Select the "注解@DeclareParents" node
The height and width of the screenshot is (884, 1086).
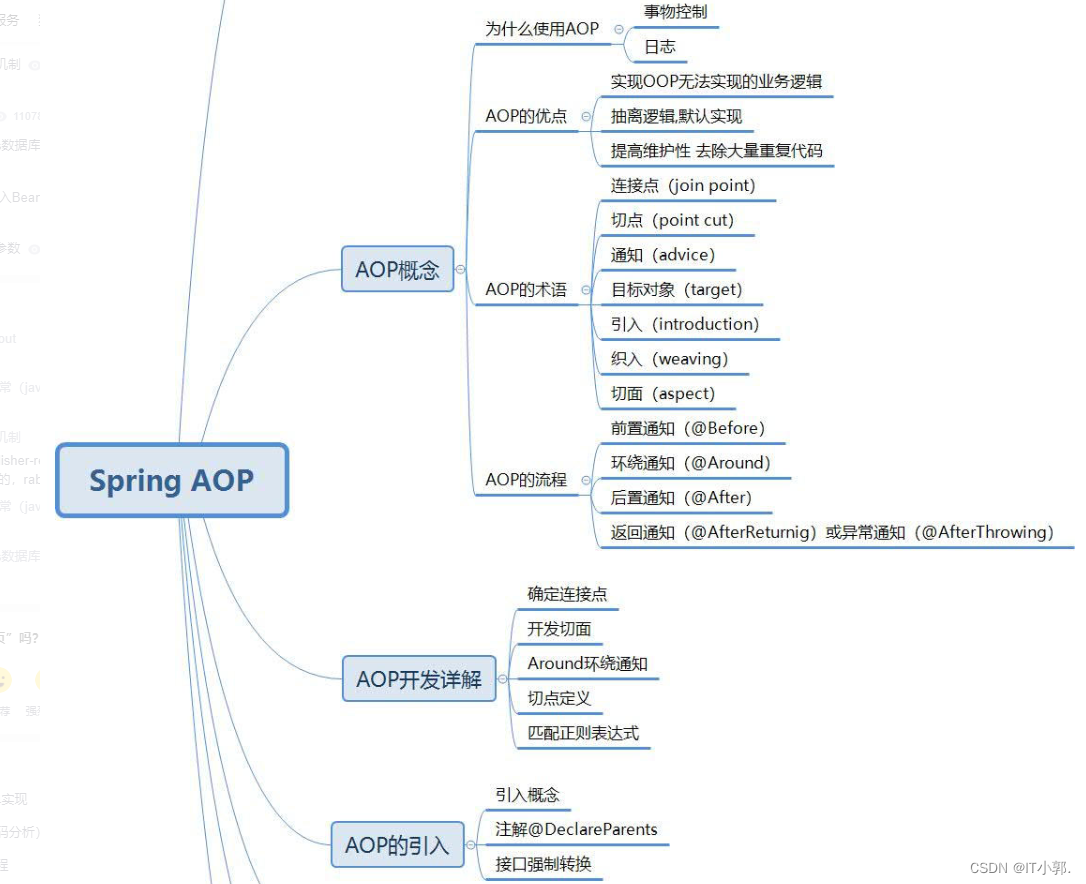[x=579, y=829]
